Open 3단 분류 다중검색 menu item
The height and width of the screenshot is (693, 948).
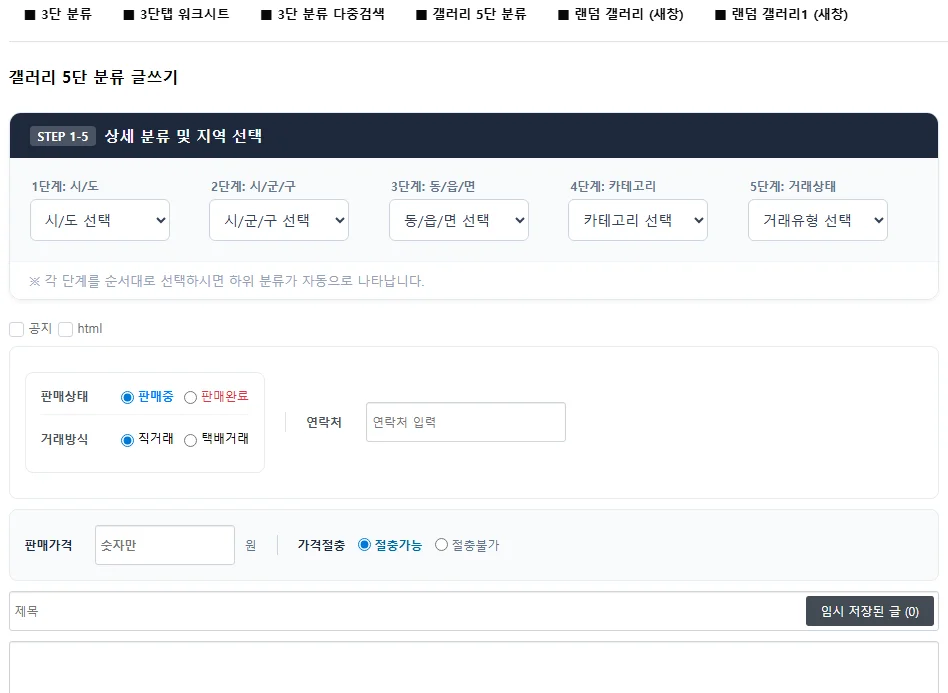tap(323, 14)
